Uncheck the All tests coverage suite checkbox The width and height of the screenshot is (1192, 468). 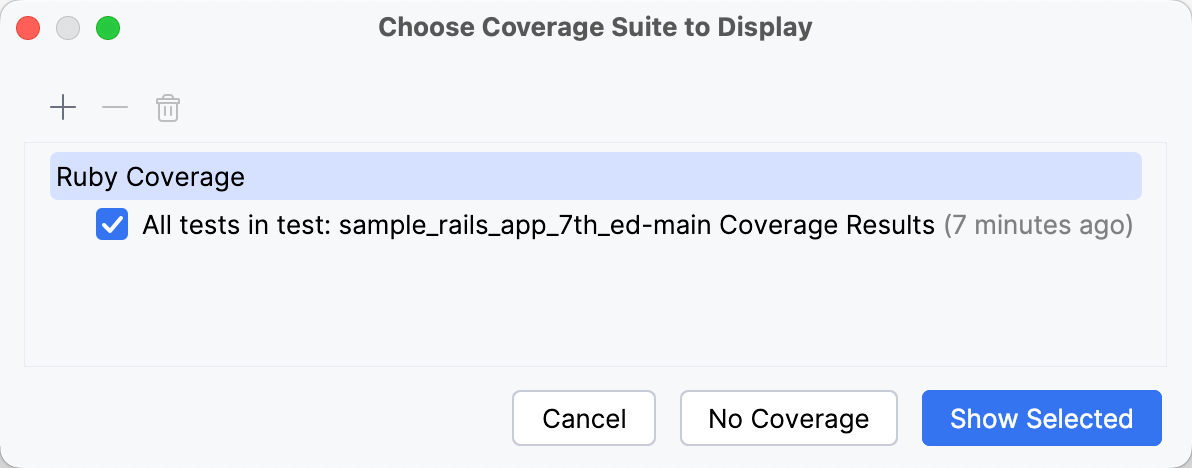(111, 225)
